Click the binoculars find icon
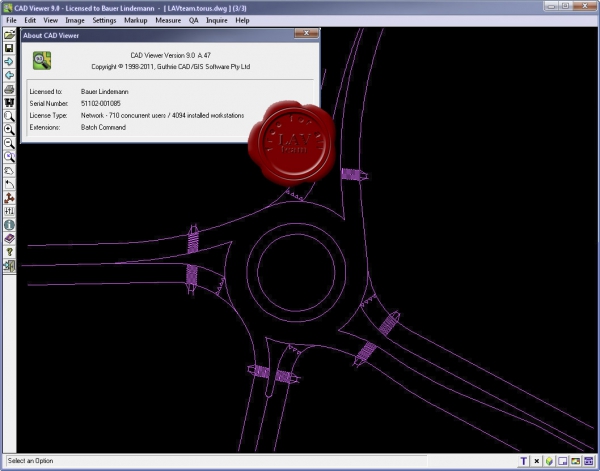 pos(9,103)
